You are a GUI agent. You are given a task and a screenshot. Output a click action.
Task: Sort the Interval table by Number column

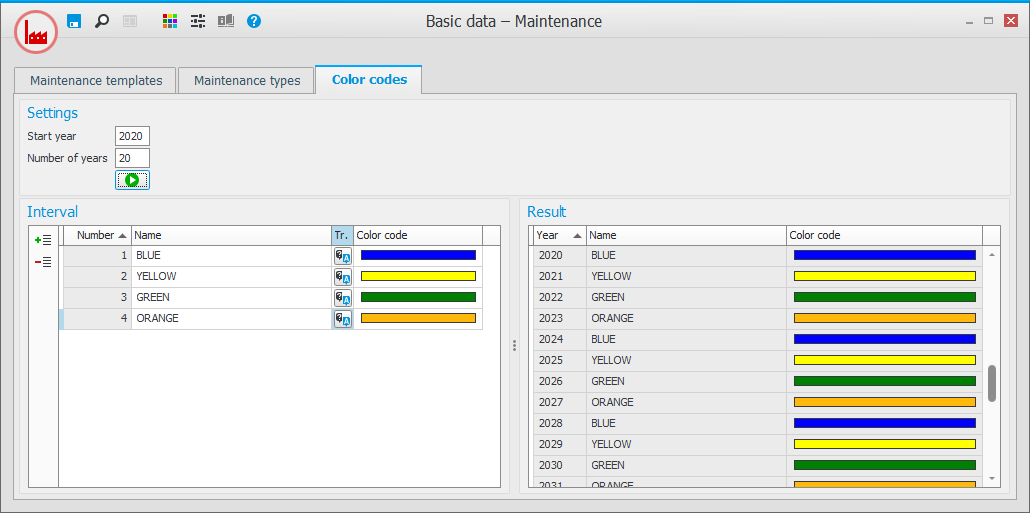(x=96, y=235)
